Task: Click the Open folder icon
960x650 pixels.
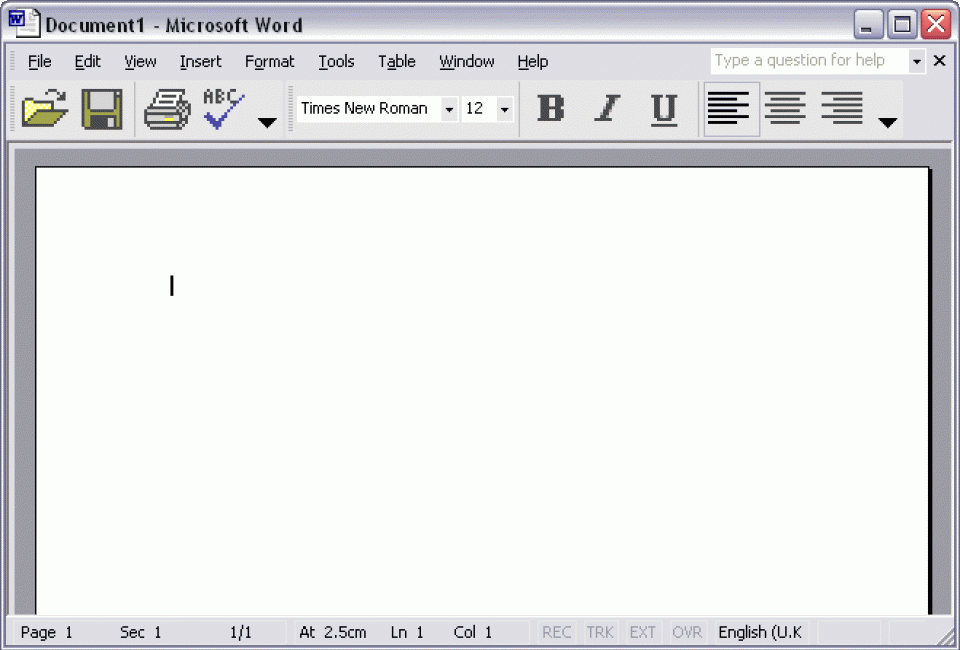Action: [x=45, y=109]
